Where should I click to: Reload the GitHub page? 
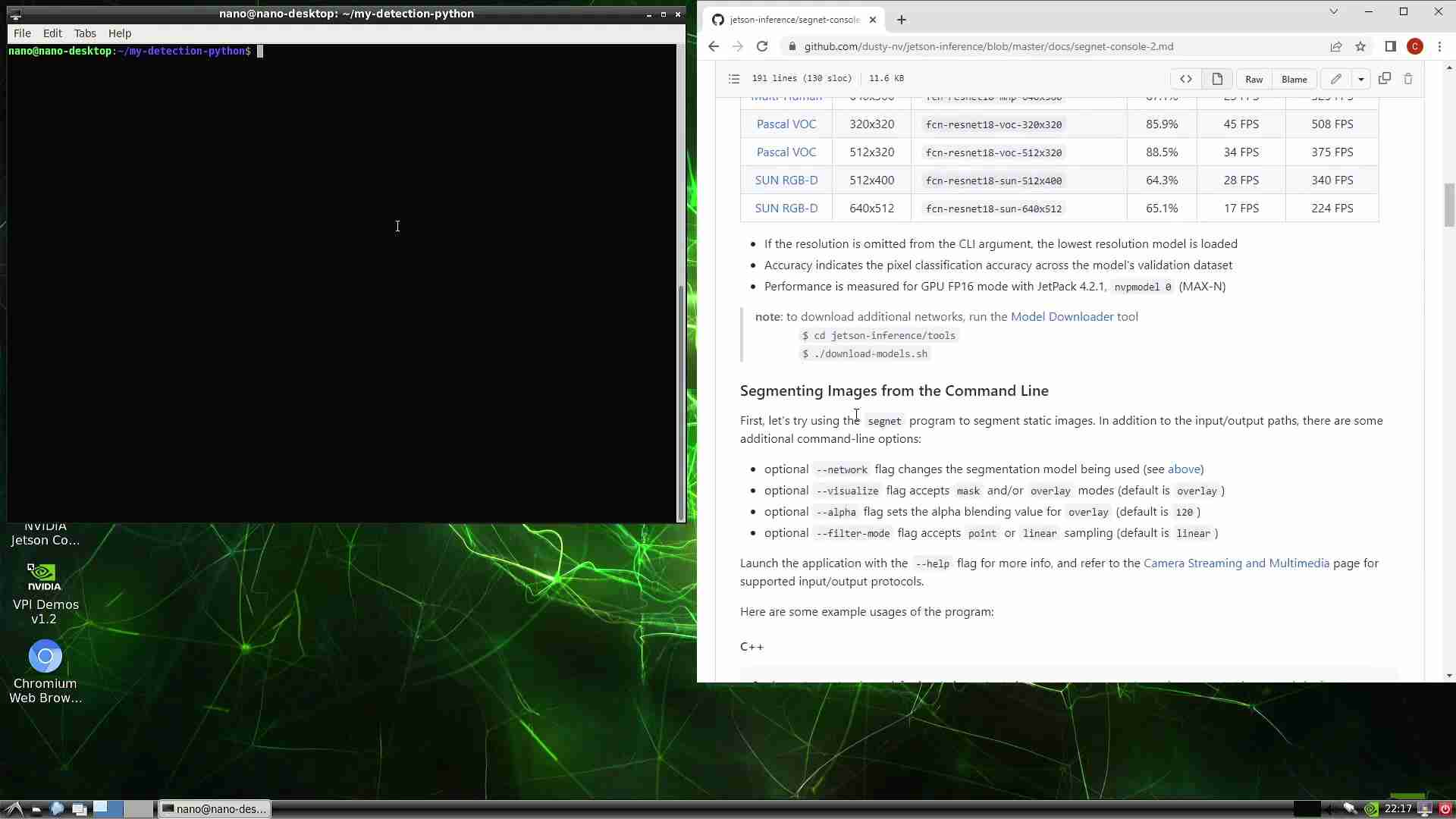[x=762, y=46]
